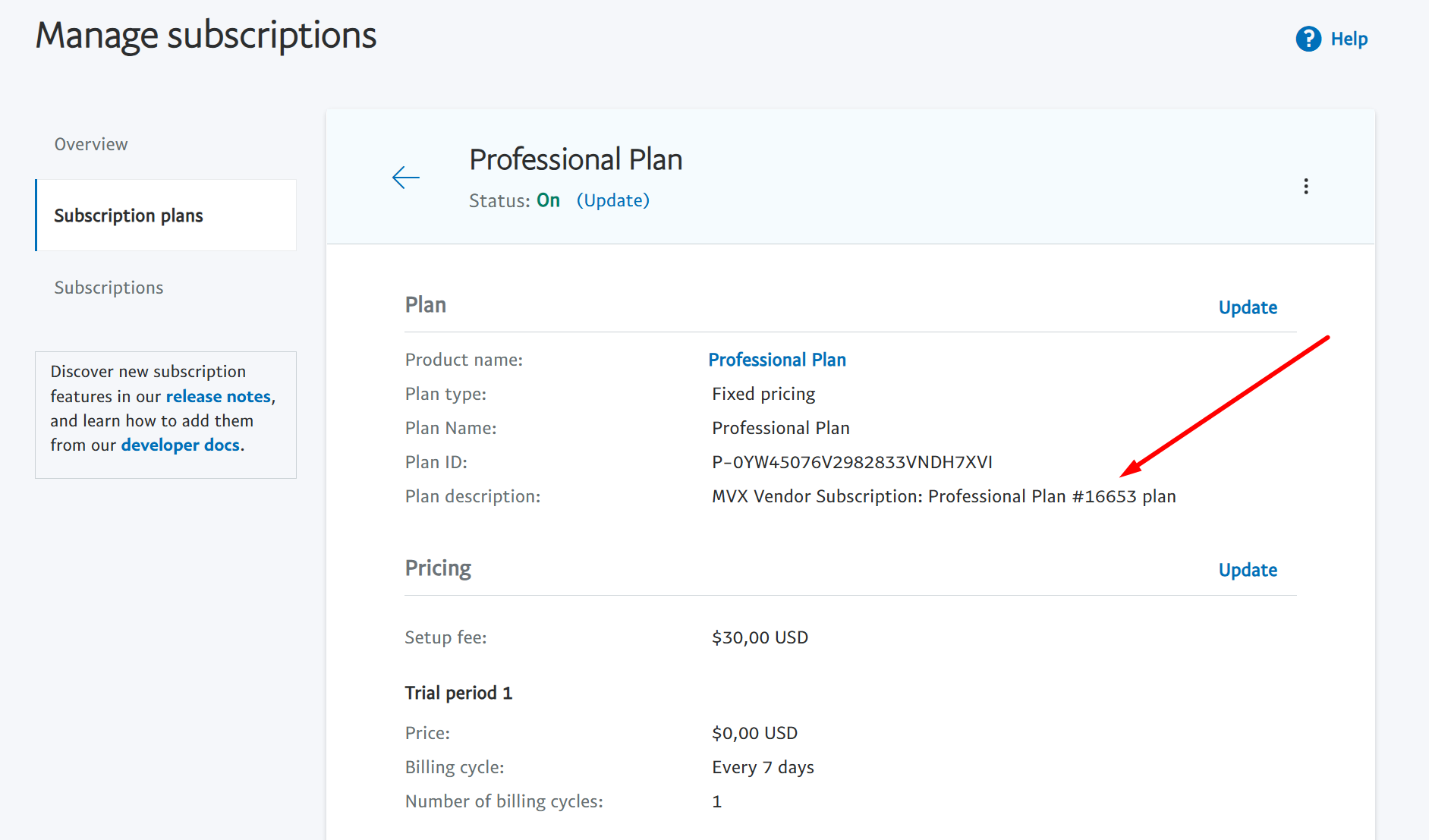Click the Setup fee amount
1429x840 pixels.
760,637
